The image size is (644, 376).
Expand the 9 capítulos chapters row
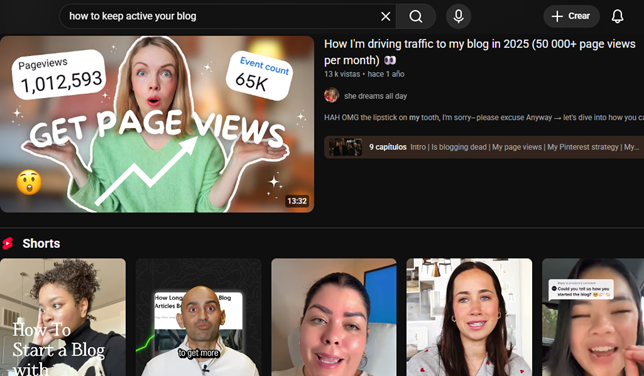pos(484,147)
